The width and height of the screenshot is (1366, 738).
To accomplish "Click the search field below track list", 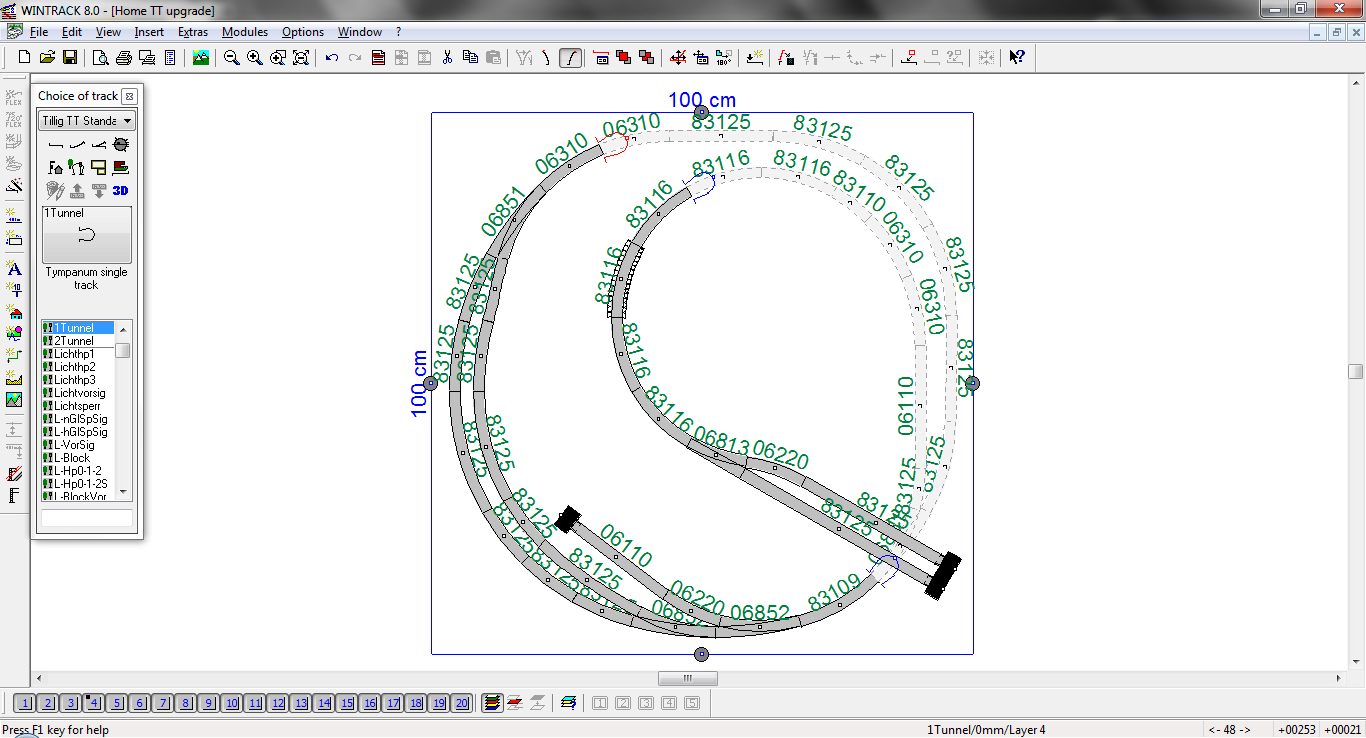I will tap(86, 518).
